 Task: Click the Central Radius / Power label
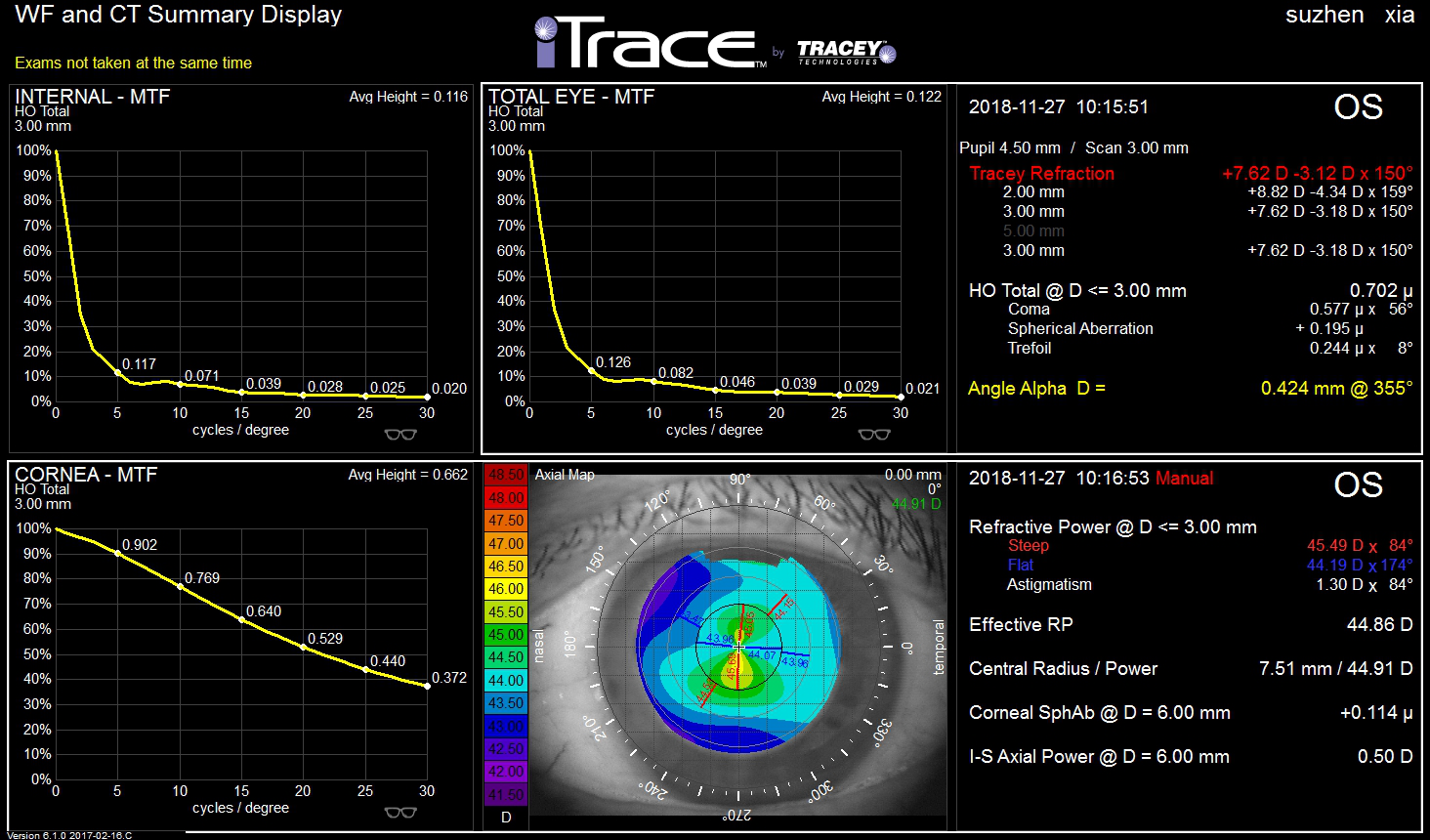1063,669
